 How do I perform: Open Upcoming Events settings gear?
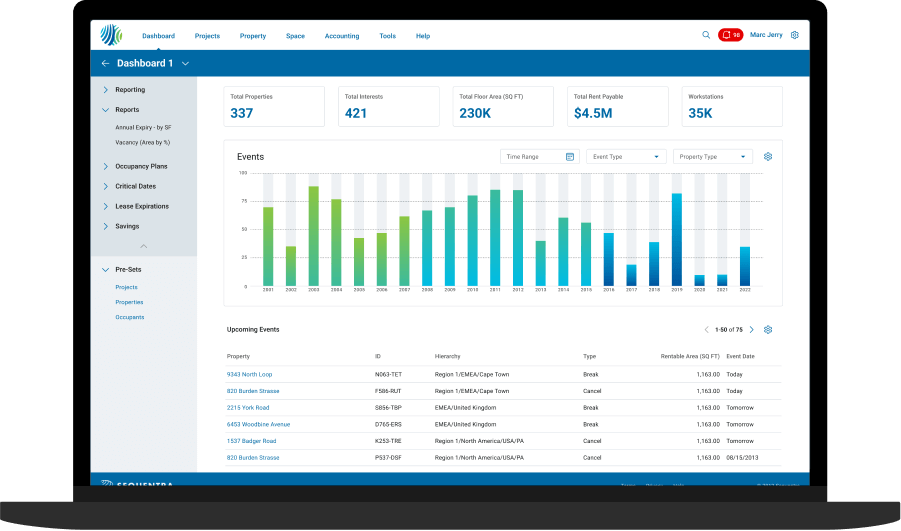(768, 329)
